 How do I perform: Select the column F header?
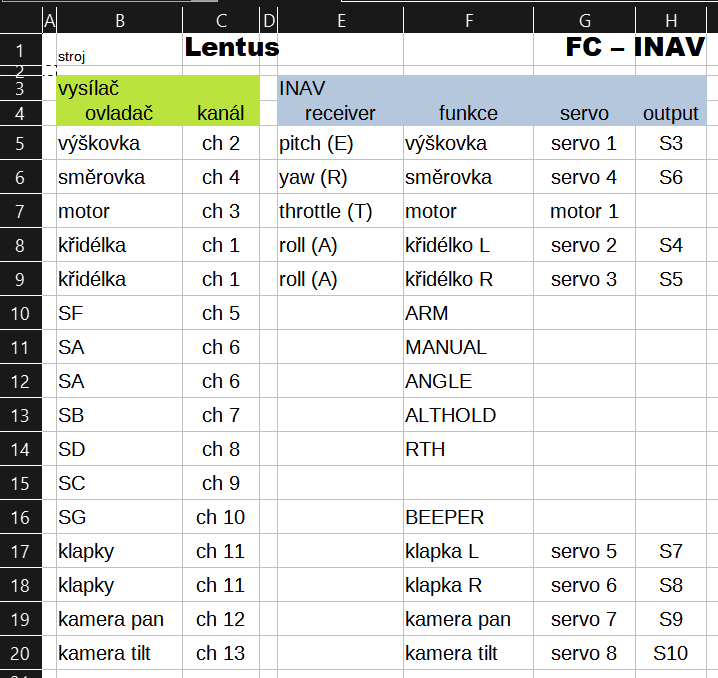point(468,19)
